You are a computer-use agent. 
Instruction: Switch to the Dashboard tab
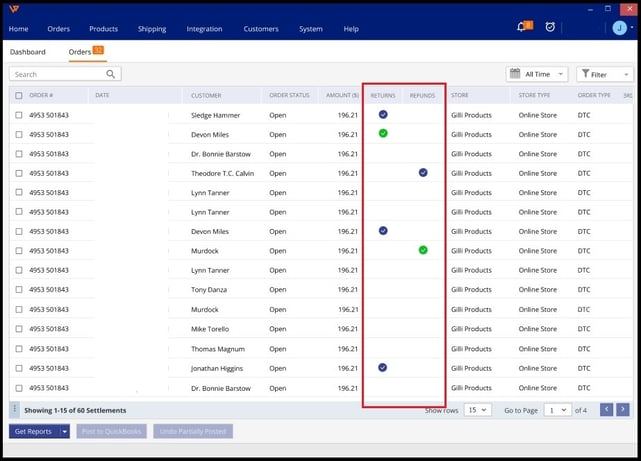(x=28, y=52)
